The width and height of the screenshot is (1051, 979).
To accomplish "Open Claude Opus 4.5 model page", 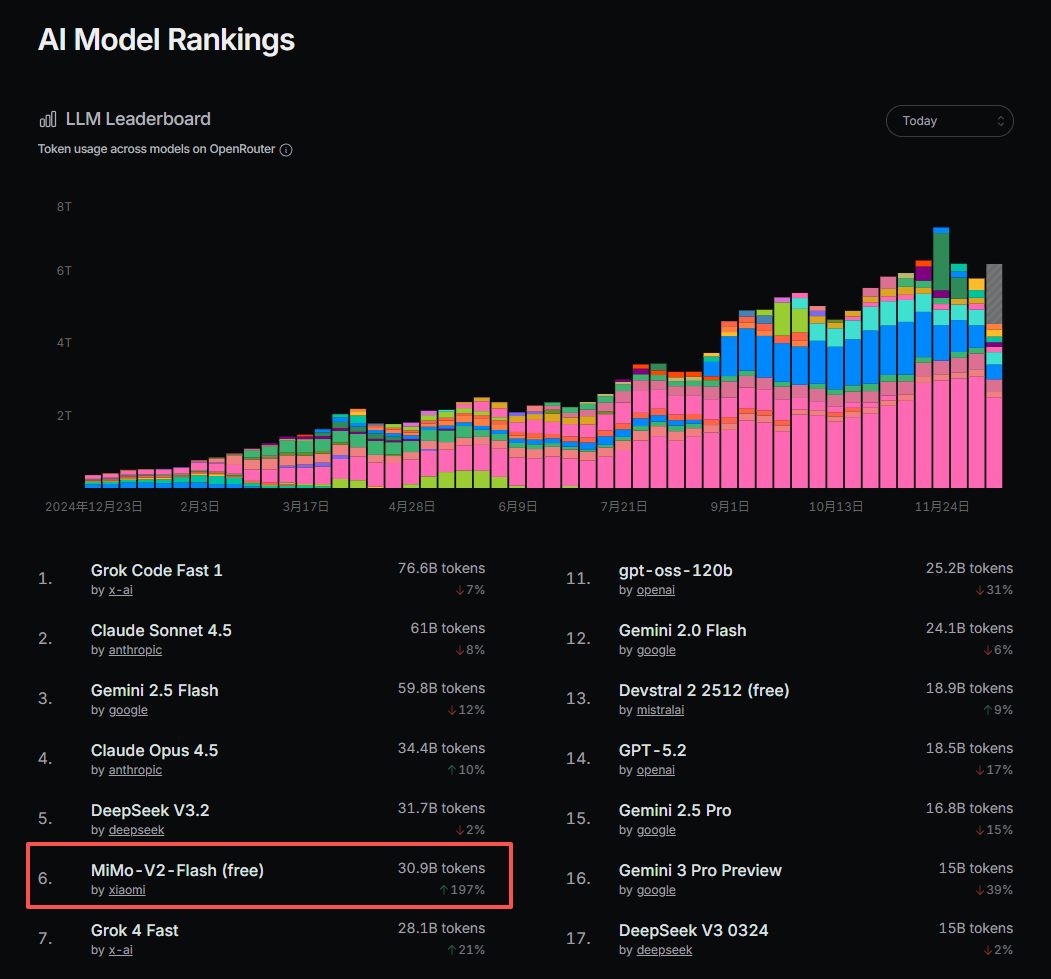I will point(154,750).
